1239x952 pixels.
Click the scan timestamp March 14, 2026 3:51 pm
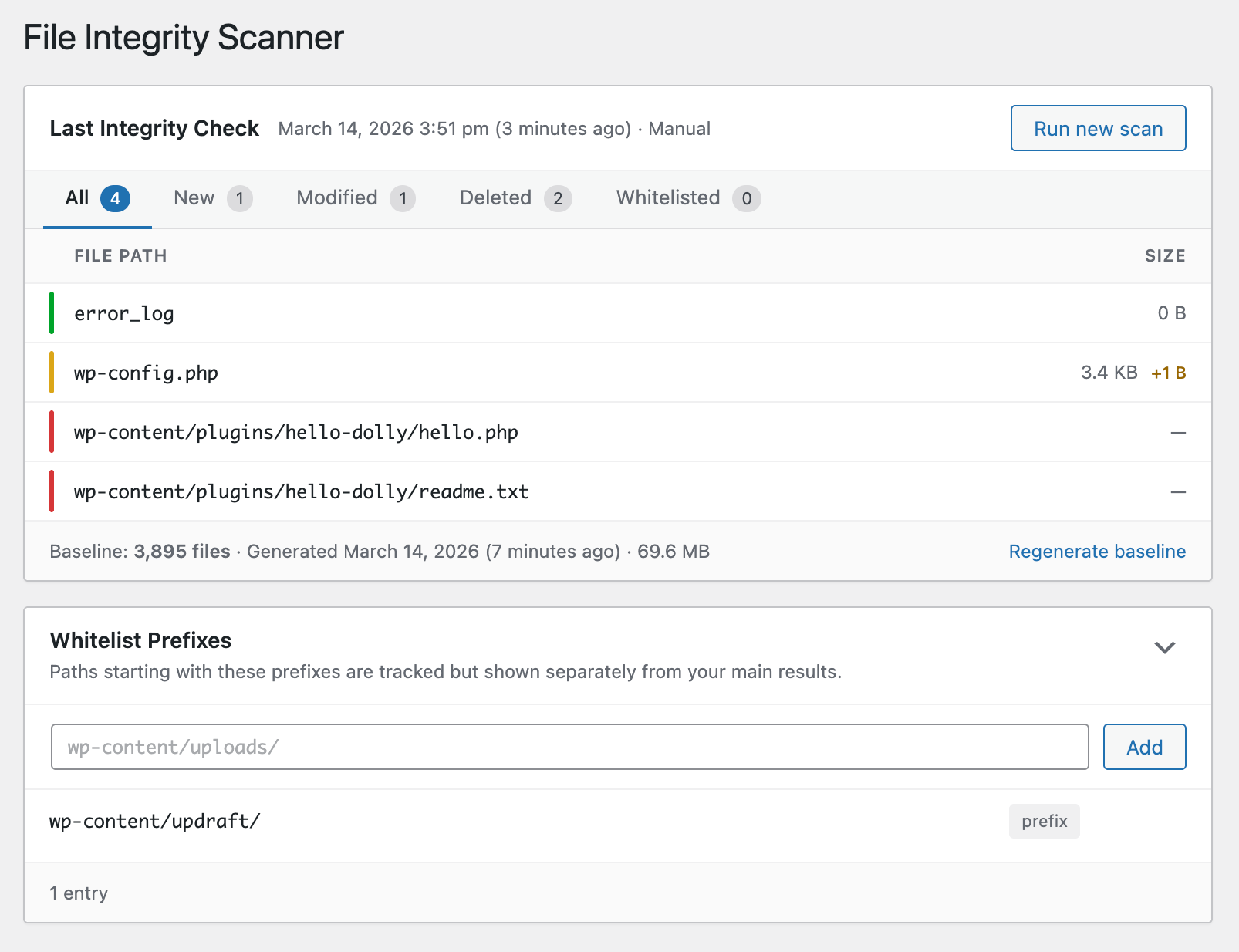[383, 129]
